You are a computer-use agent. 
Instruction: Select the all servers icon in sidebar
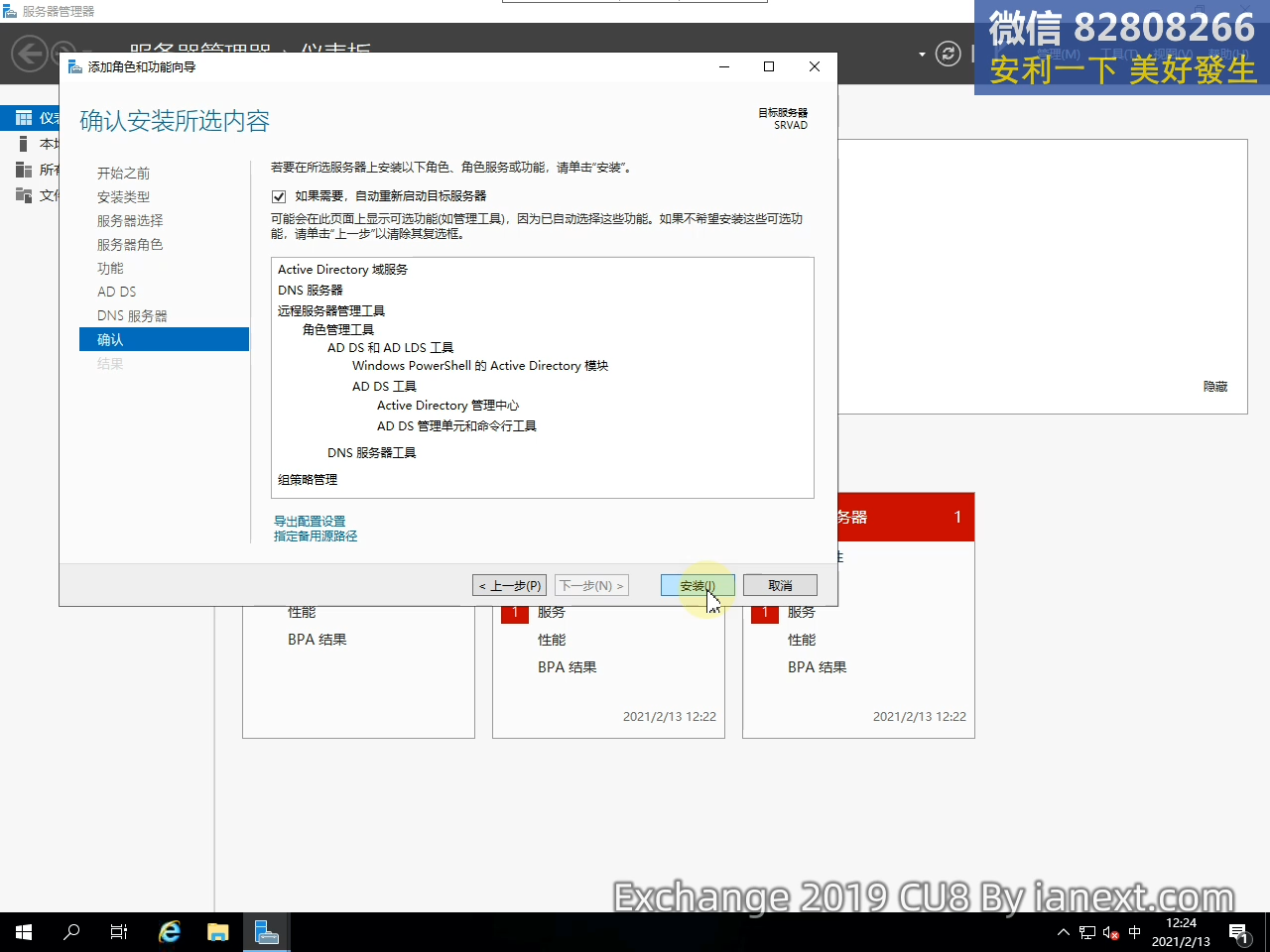coord(24,170)
